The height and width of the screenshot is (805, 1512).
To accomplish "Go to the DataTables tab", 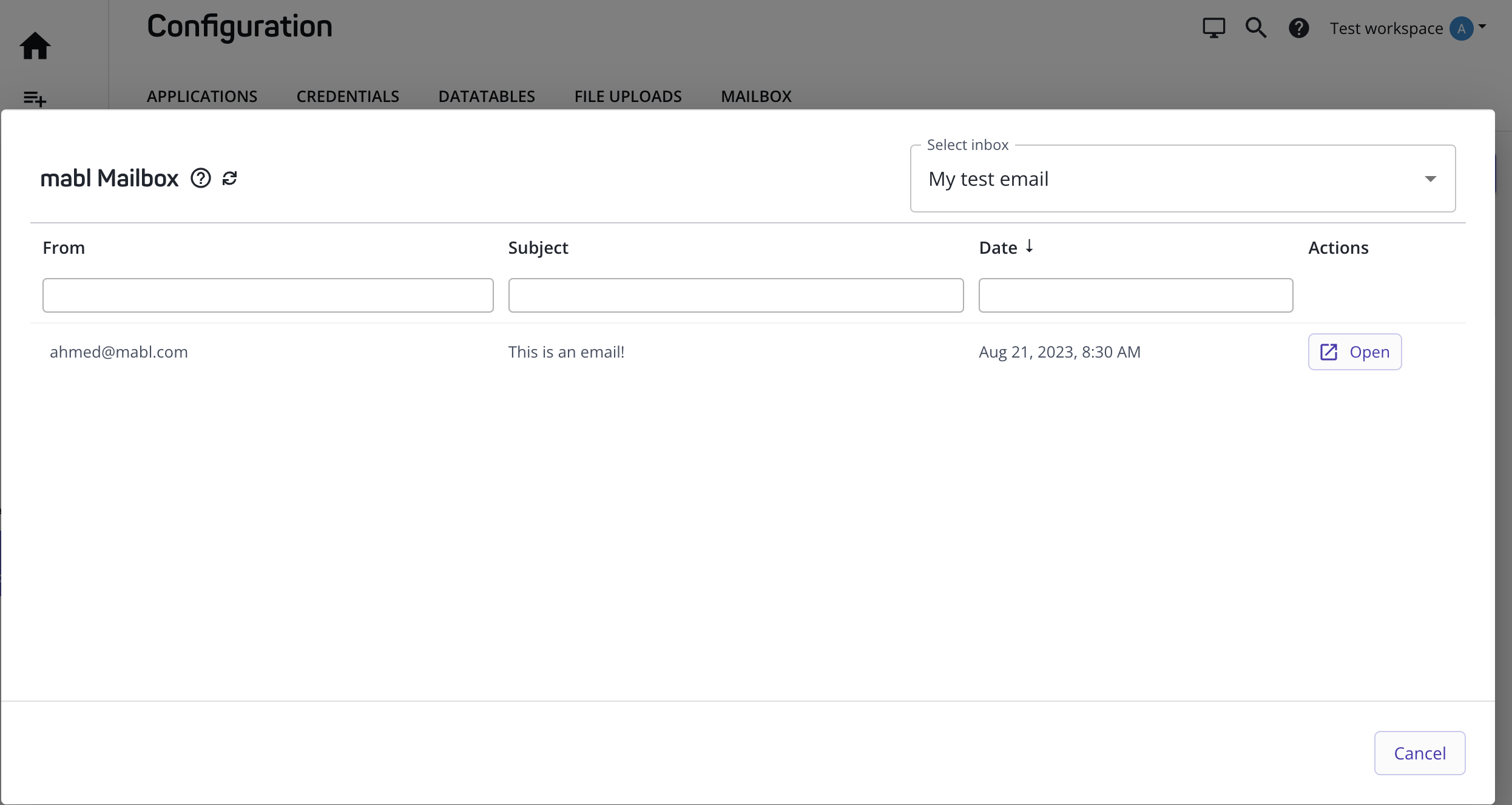I will click(487, 96).
